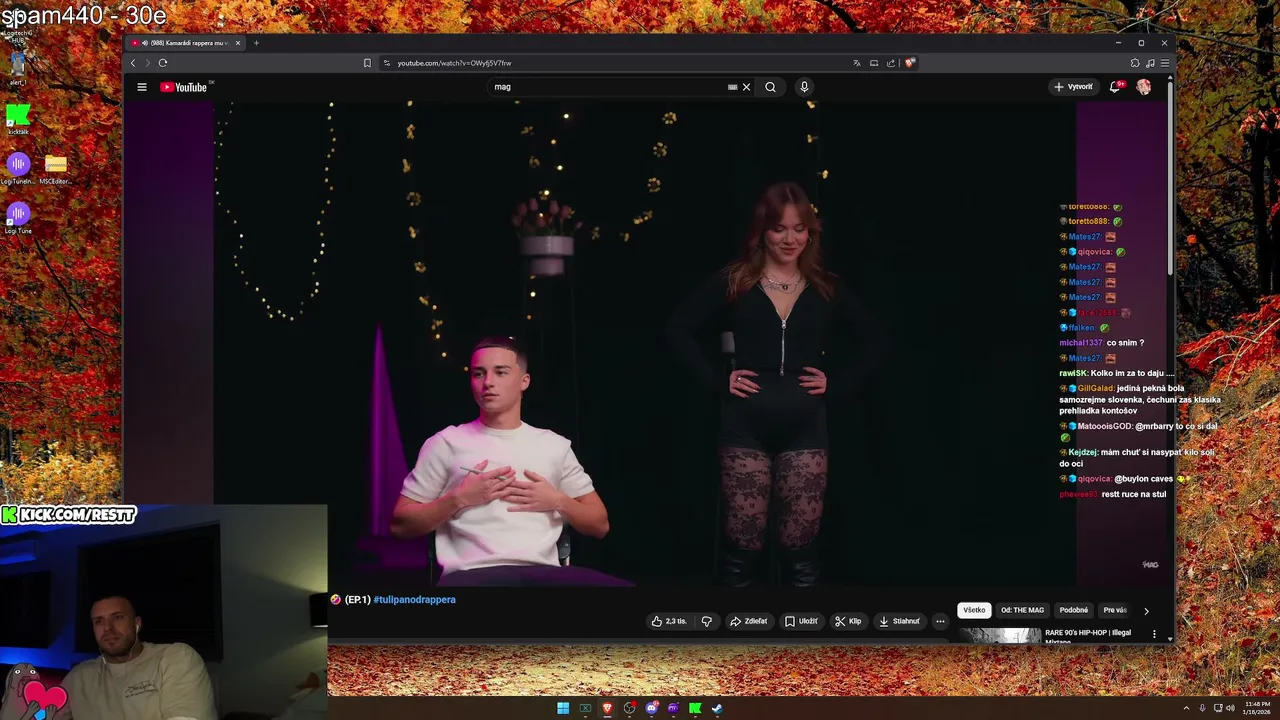Bookmark this page using the bookmark icon

tap(367, 63)
